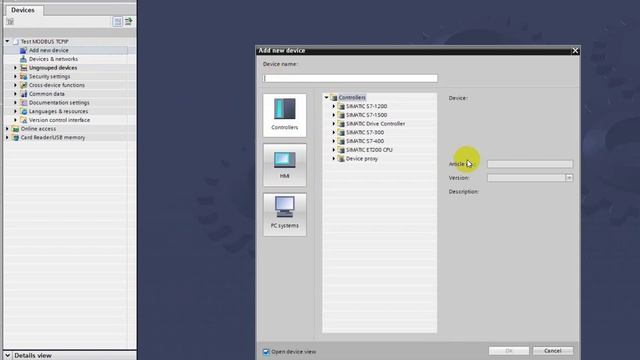Viewport: 640px width, 360px height.
Task: Select the Common data label
Action: point(47,94)
